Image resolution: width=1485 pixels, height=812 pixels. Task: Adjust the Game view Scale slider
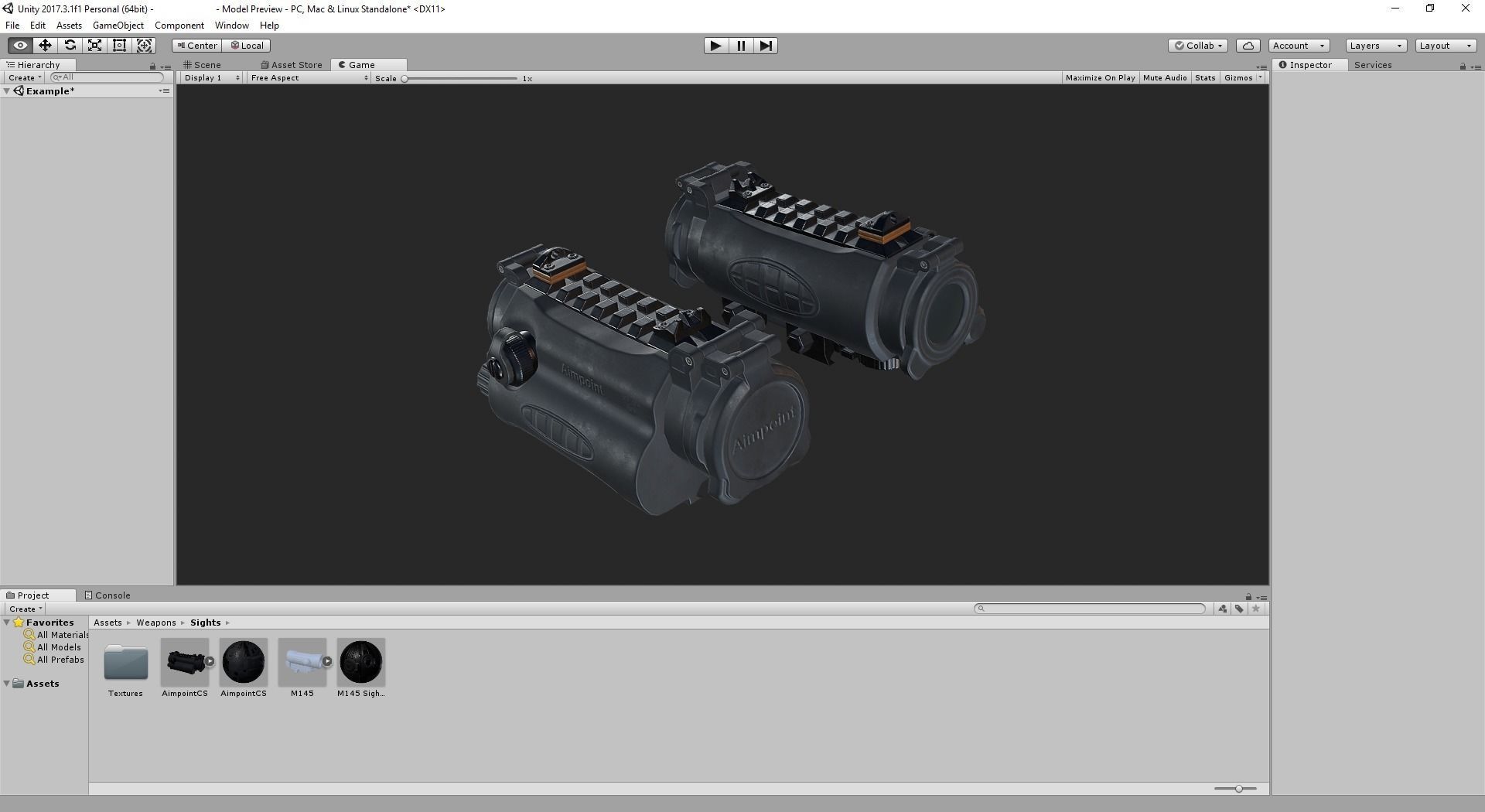pos(461,78)
